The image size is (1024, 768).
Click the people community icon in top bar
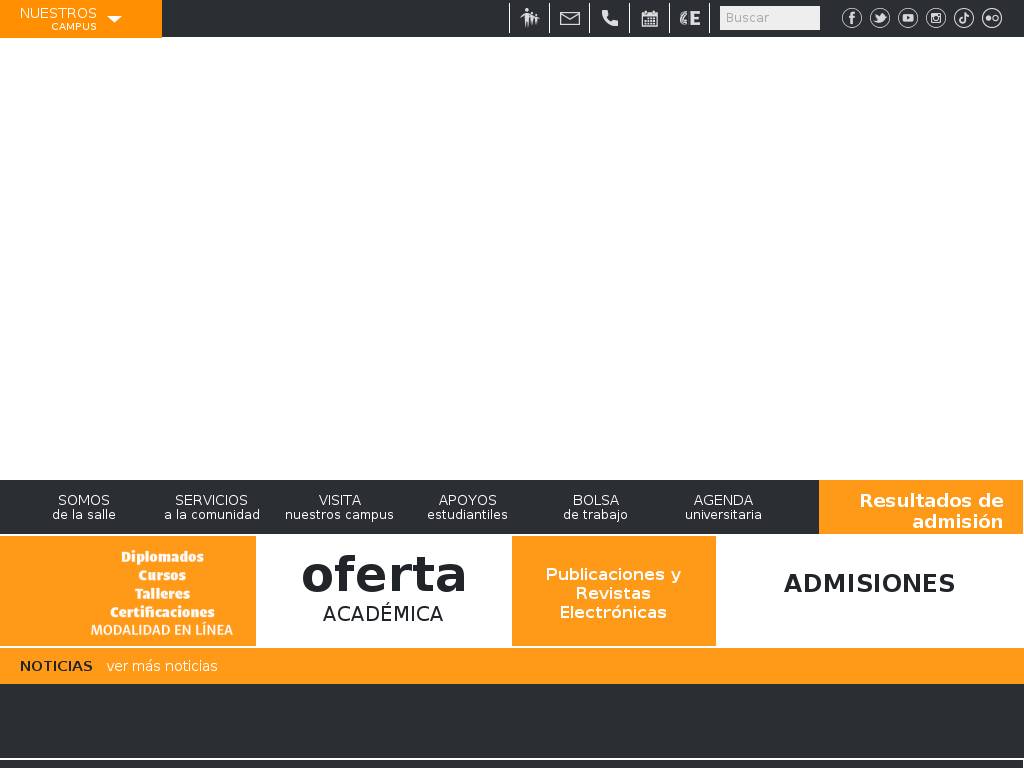tap(530, 18)
